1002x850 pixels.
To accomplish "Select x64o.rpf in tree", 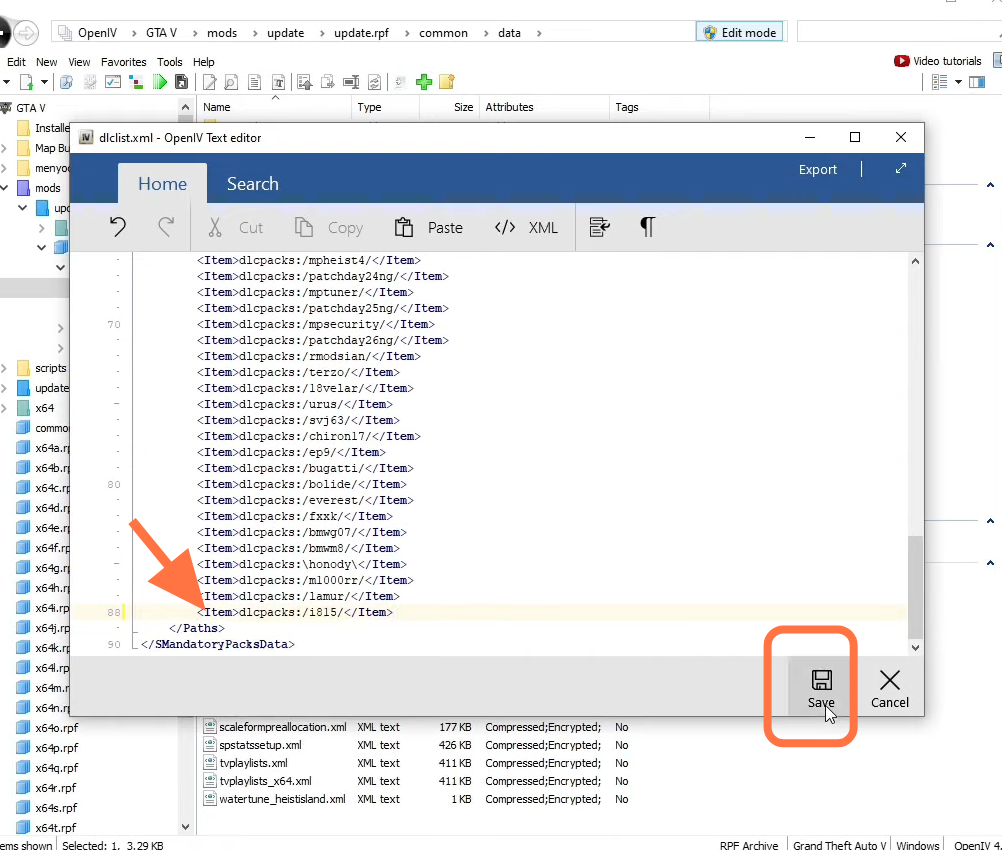I will tap(56, 728).
